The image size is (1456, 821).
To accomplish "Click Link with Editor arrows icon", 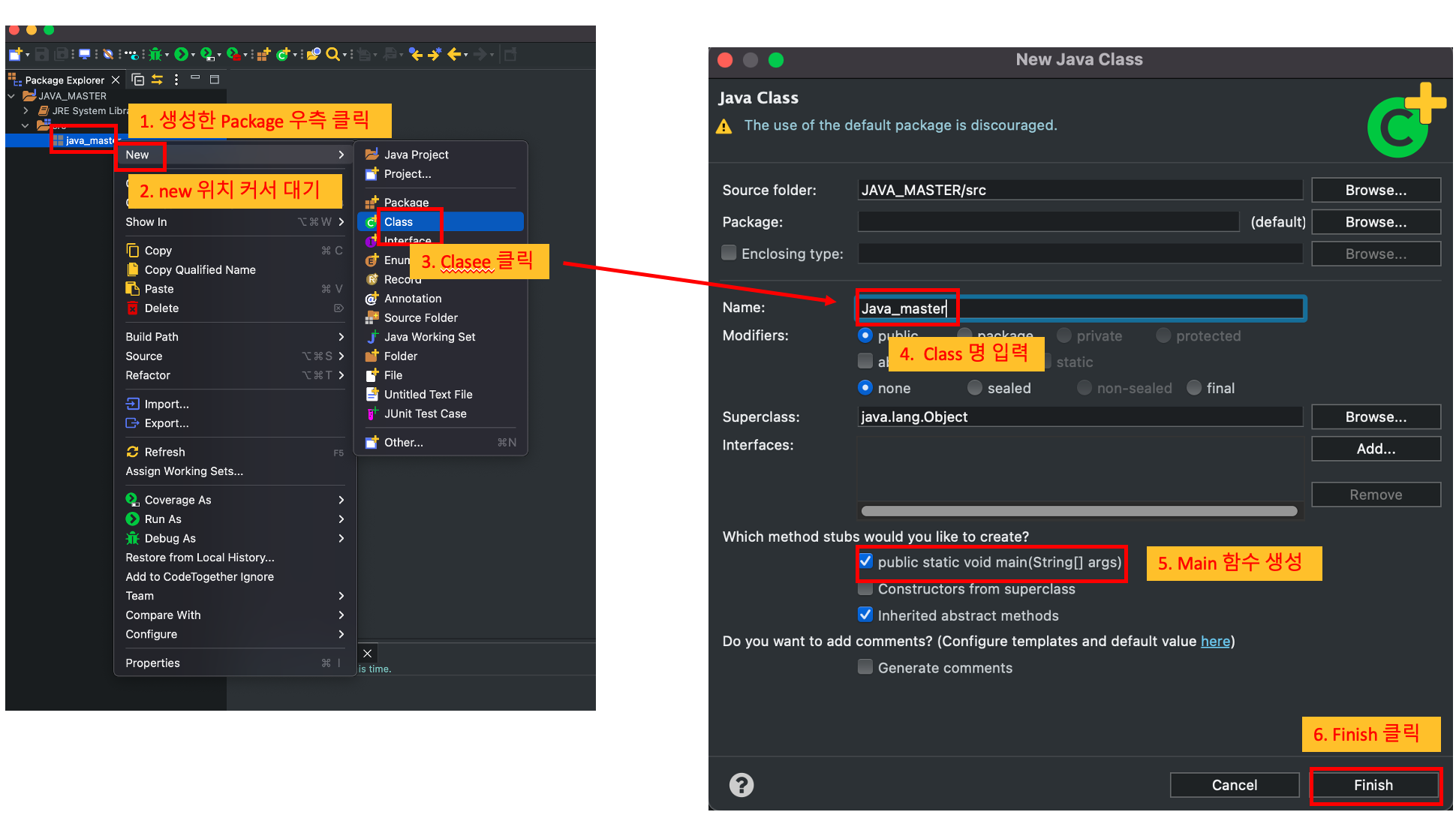I will tap(157, 80).
